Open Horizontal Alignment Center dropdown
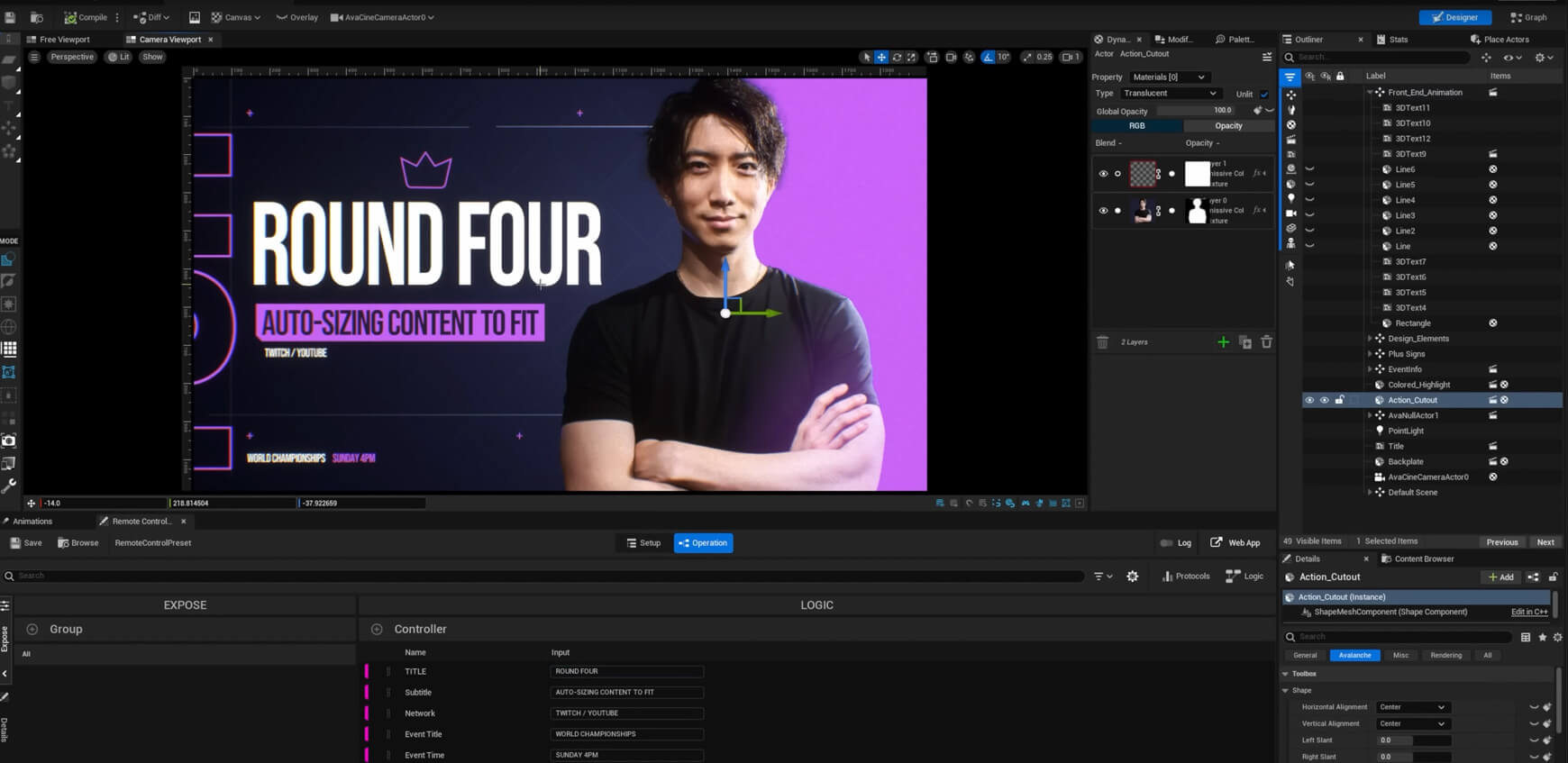The image size is (1568, 763). click(1412, 707)
